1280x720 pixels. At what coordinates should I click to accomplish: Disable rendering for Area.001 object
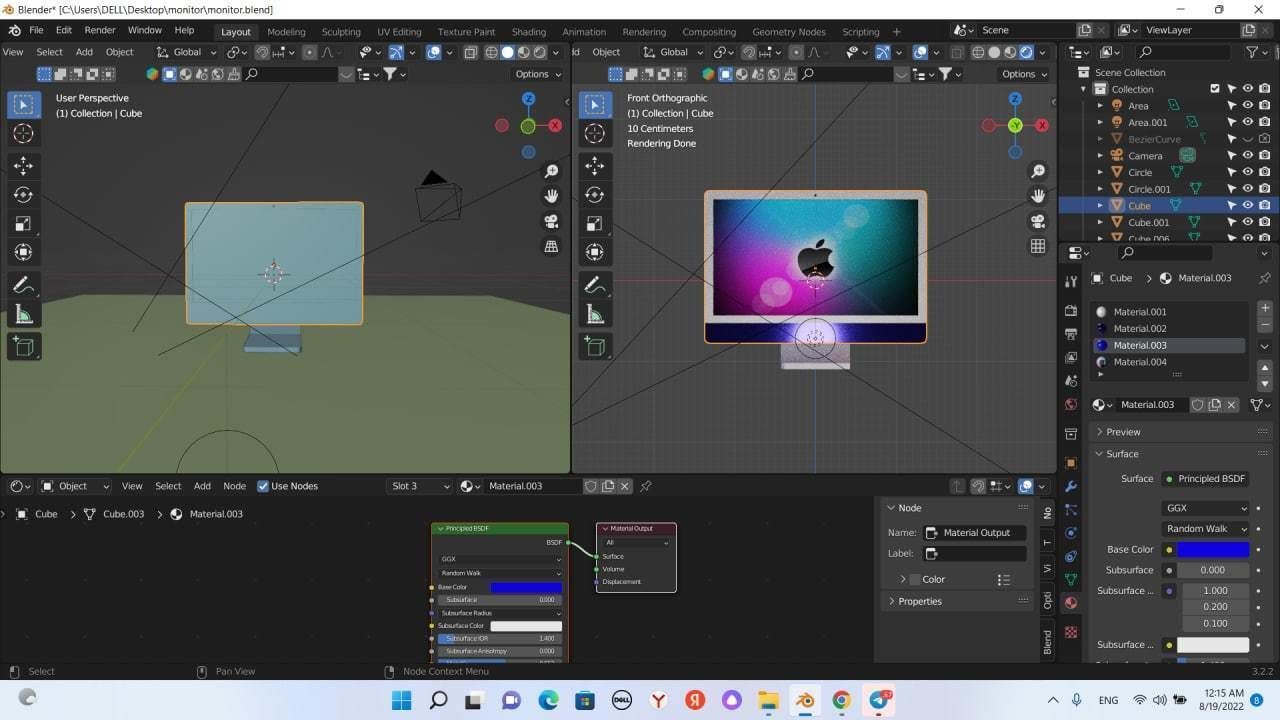coord(1265,122)
